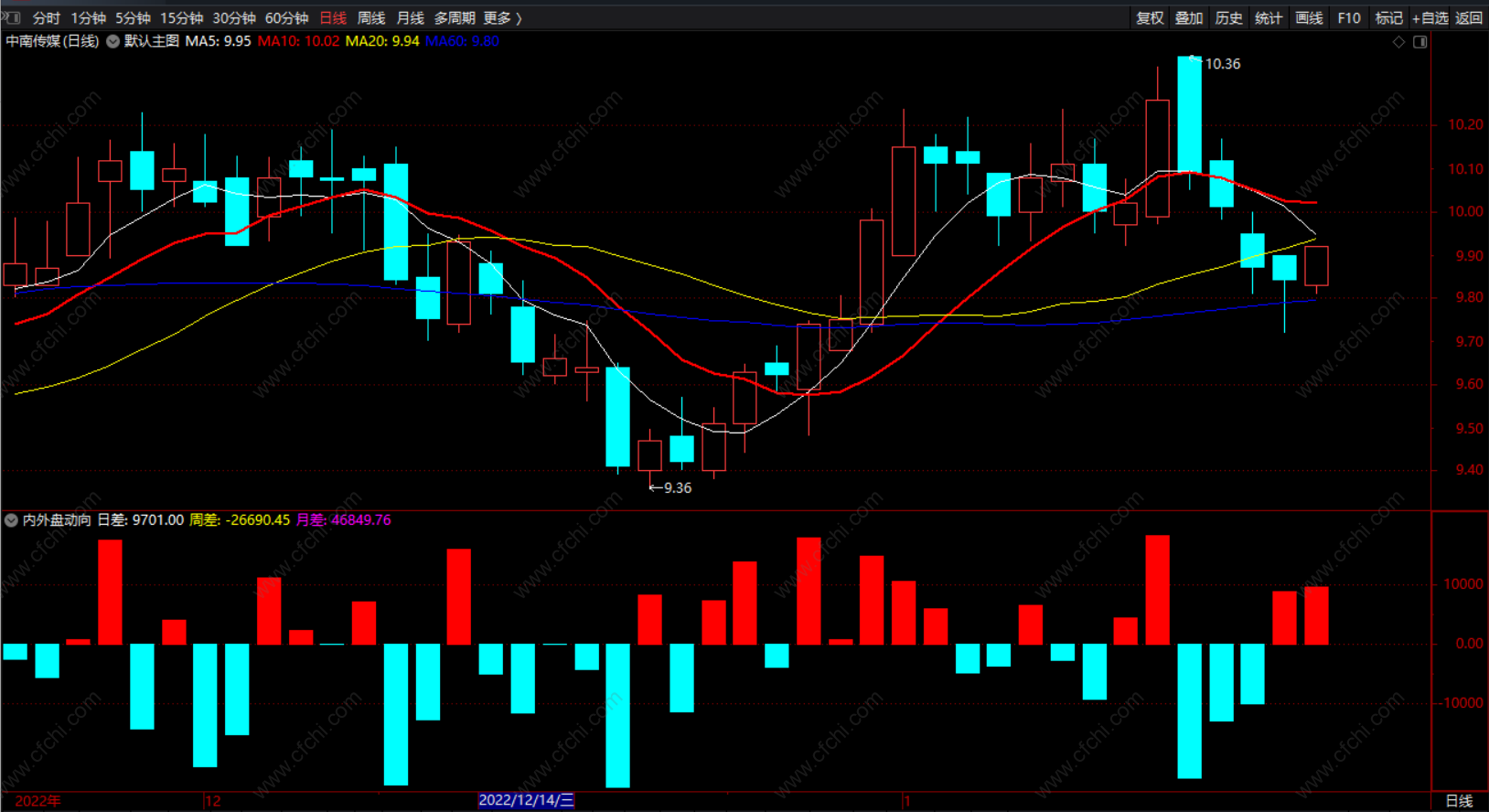Screen dimensions: 1489x812
Task: Click the 返回 back button
Action: point(1469,18)
